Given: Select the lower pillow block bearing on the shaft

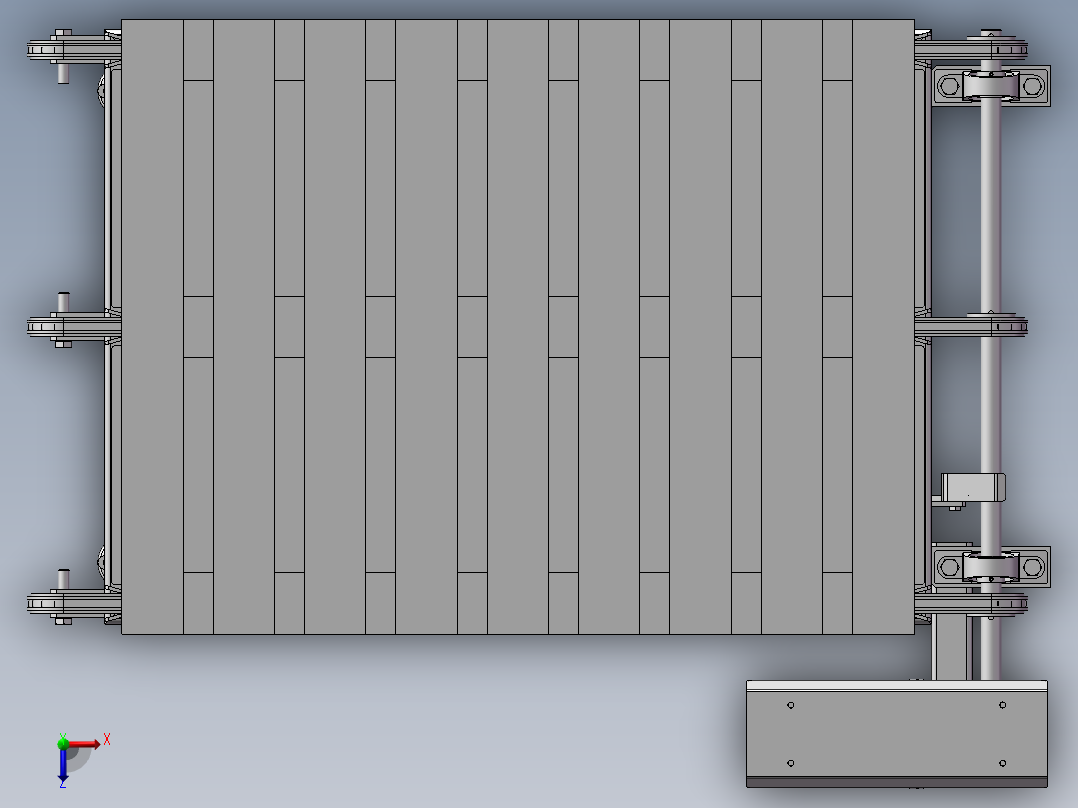Looking at the screenshot, I should click(991, 567).
